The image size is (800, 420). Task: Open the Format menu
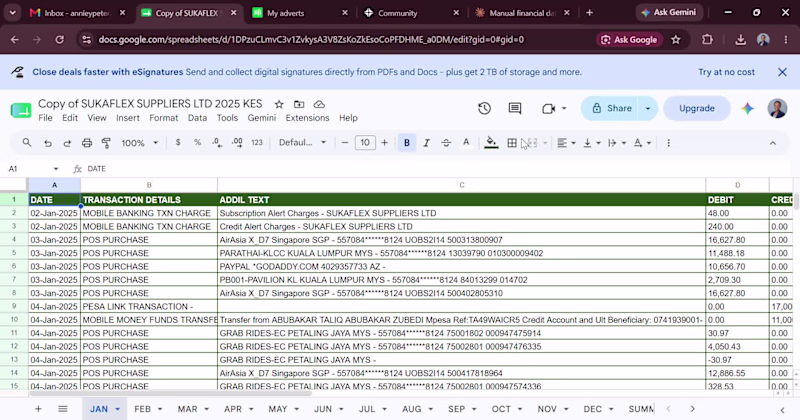(164, 118)
